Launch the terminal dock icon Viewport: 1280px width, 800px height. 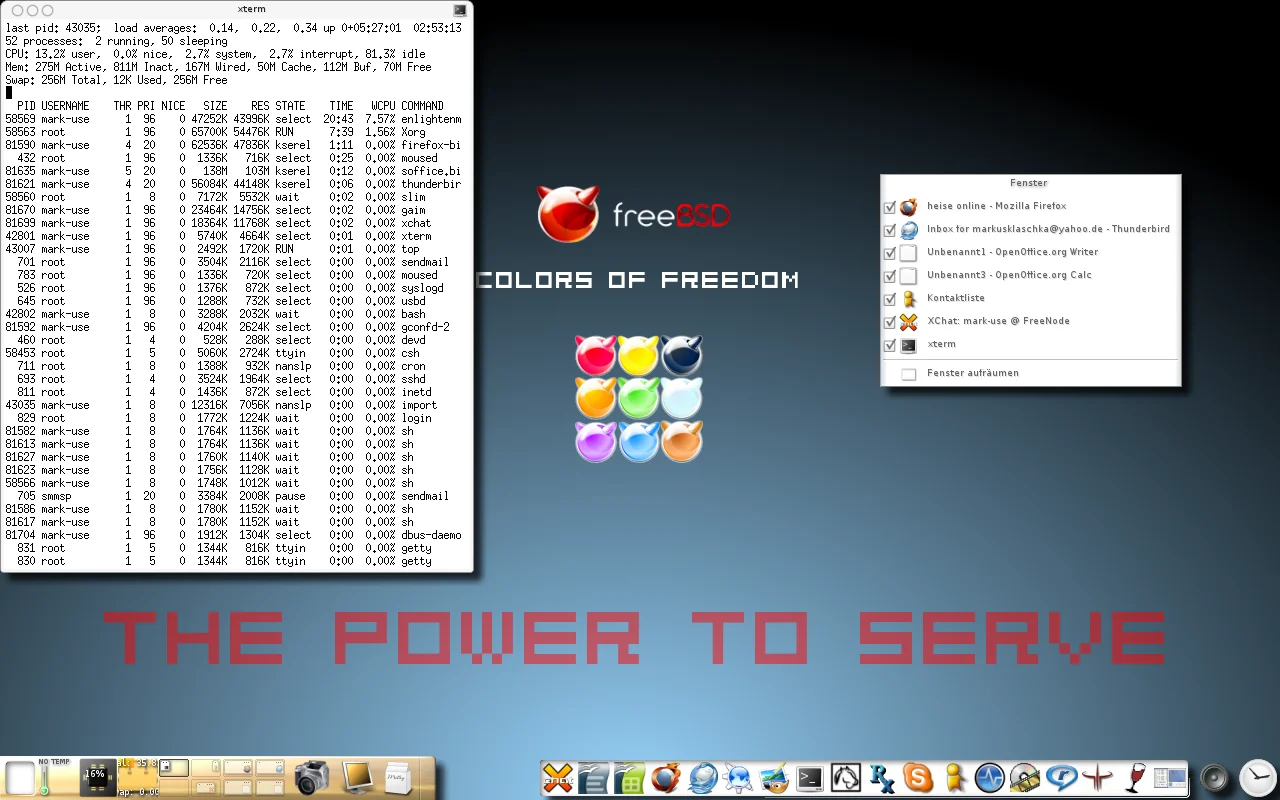tap(810, 777)
